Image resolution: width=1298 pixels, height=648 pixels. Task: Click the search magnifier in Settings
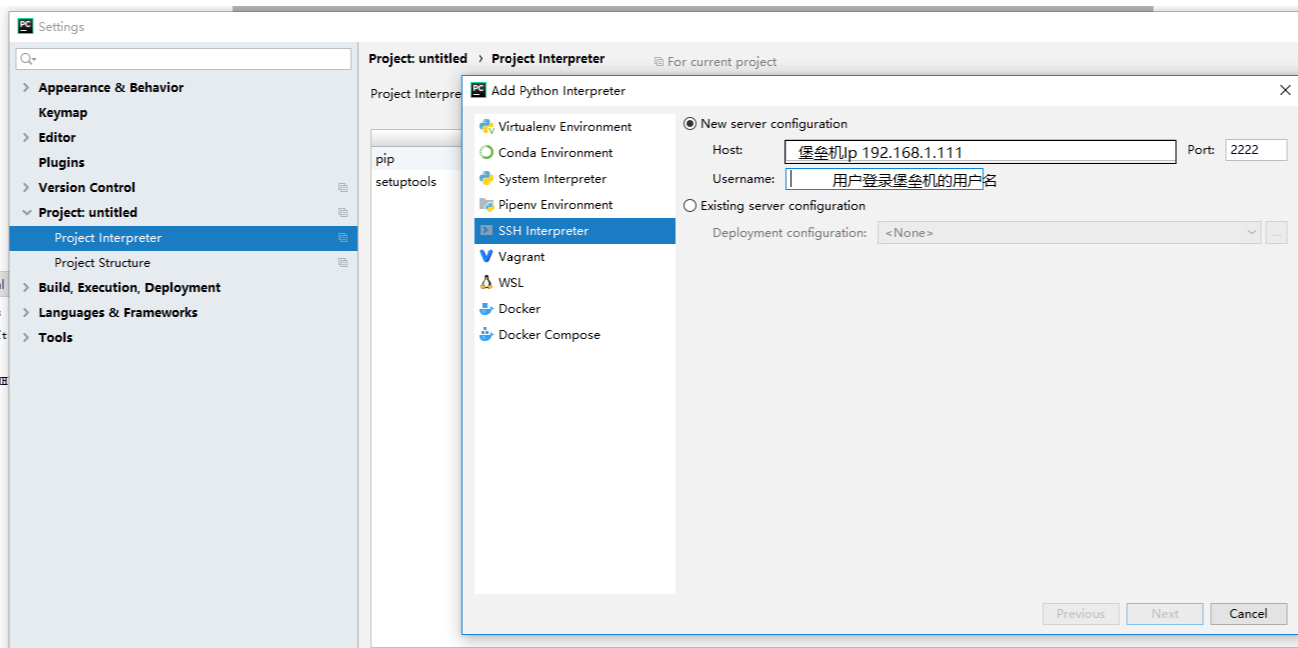25,60
